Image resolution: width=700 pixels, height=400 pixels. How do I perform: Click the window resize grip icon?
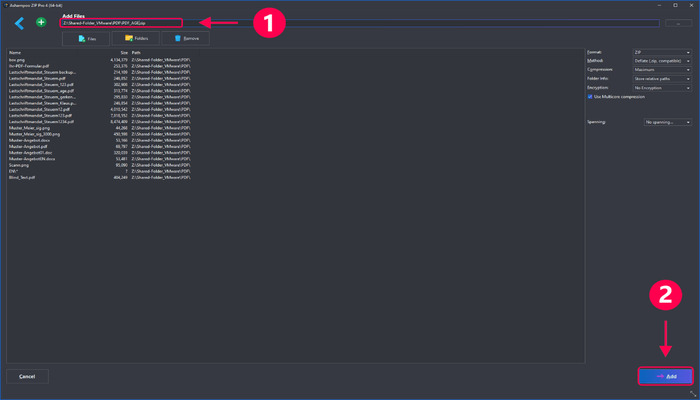693,392
